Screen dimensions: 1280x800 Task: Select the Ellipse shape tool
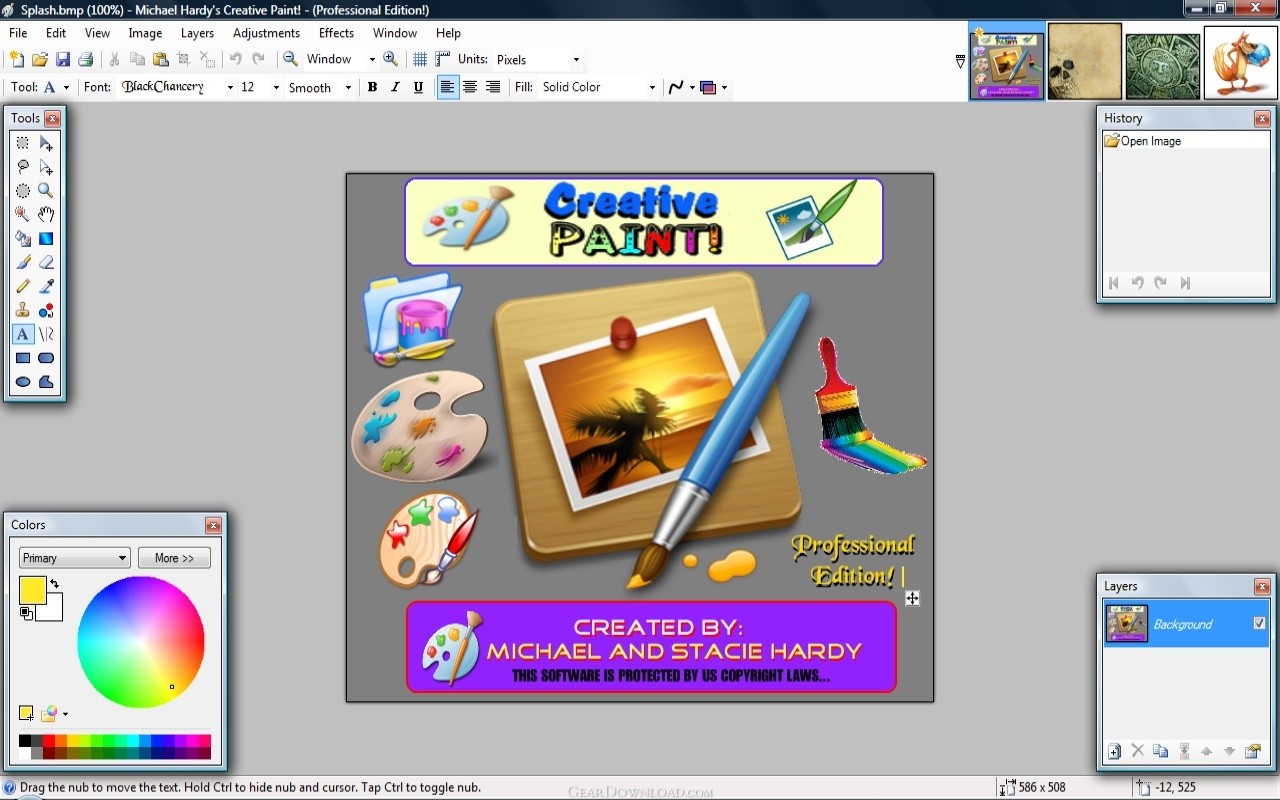tap(22, 382)
